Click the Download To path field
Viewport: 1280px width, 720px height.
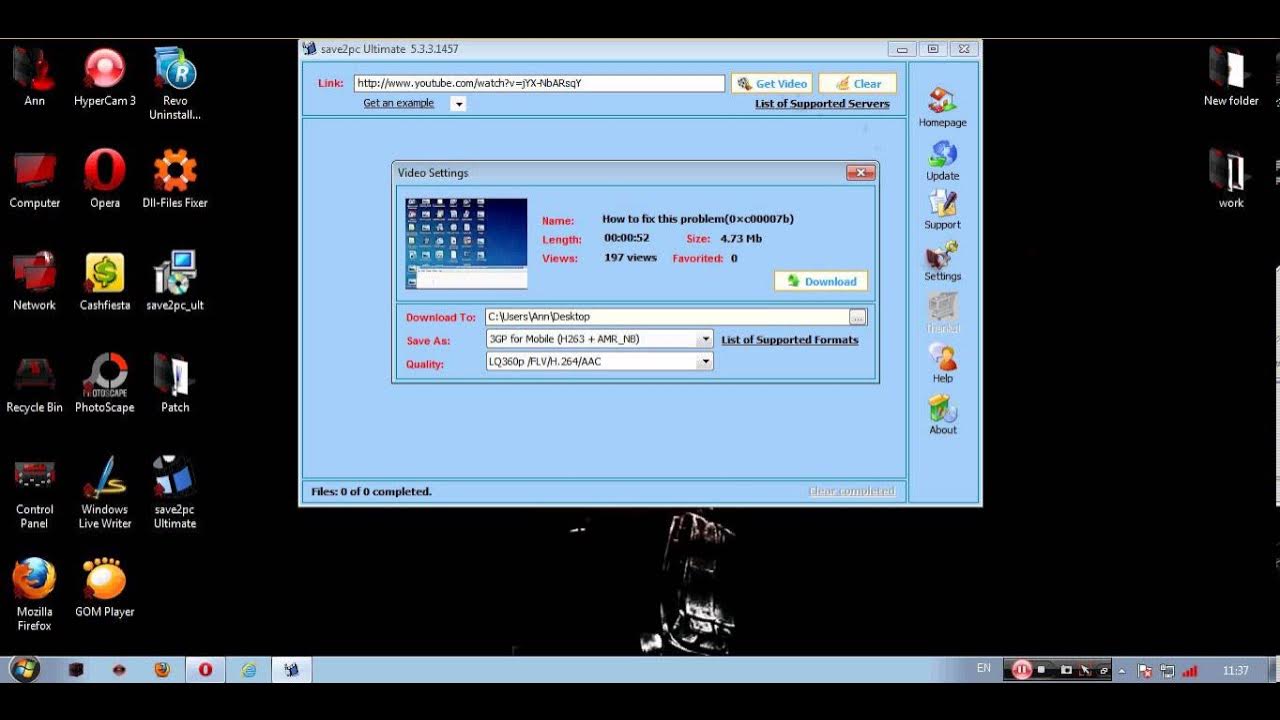(667, 317)
